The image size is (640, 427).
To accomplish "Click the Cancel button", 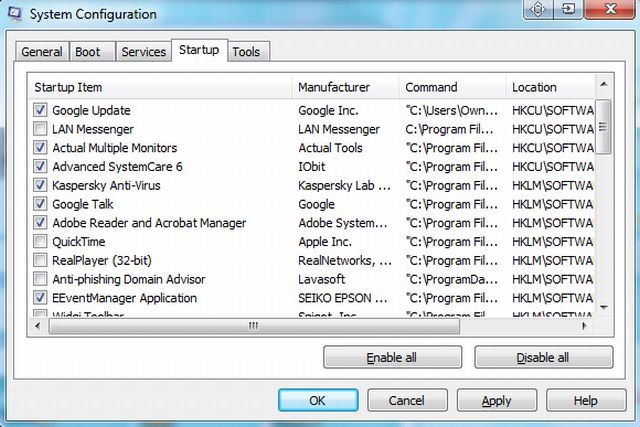I will (407, 400).
